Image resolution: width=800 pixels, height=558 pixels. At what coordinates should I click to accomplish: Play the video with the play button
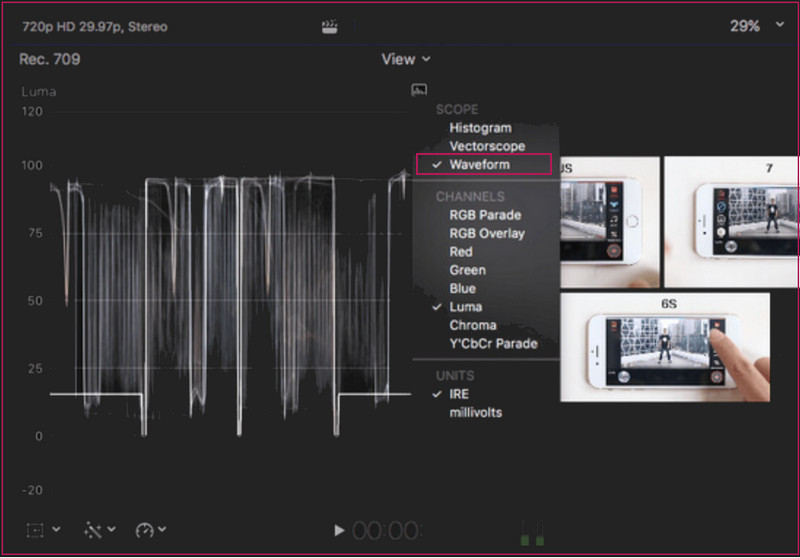pyautogui.click(x=339, y=530)
